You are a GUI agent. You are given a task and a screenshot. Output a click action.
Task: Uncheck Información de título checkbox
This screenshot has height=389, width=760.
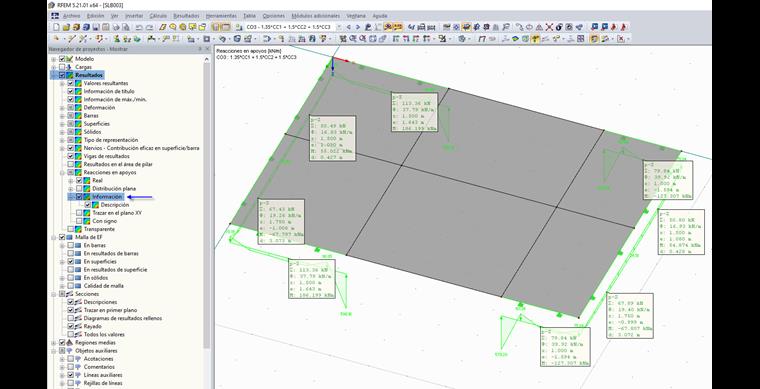71,91
